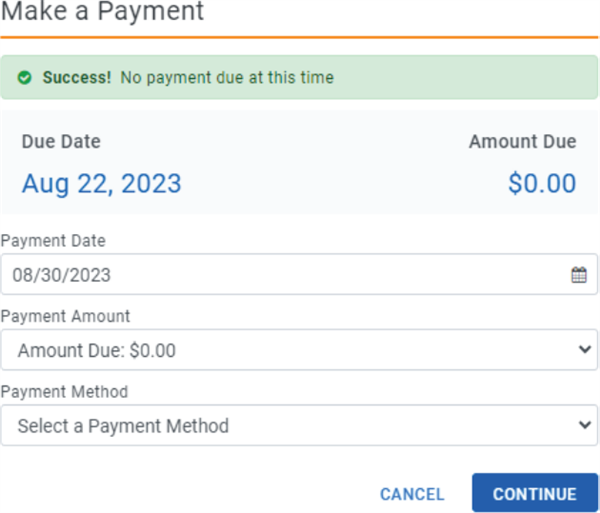Expand the Payment Amount dropdown arrow

[x=585, y=349]
